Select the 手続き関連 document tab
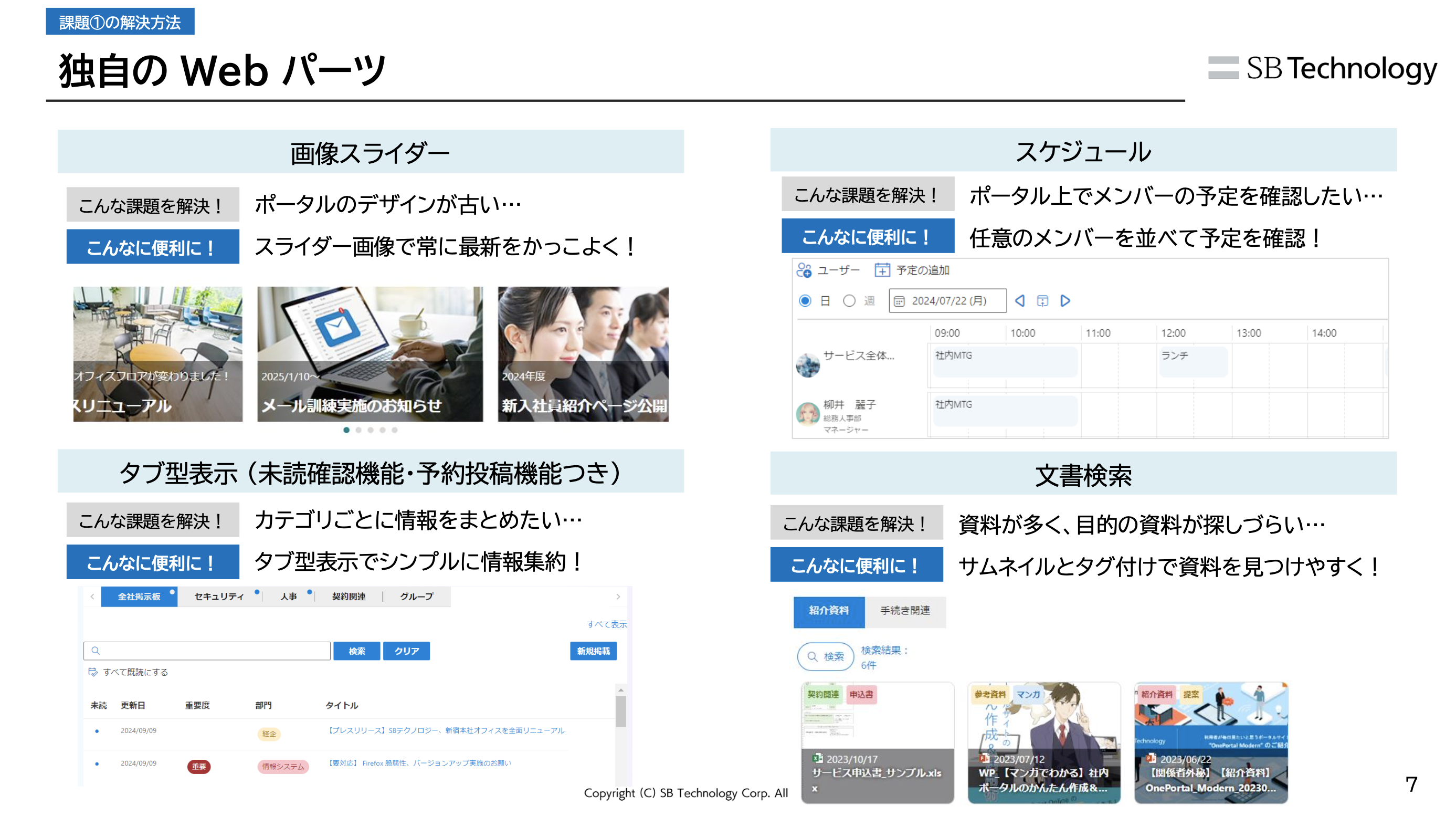 [x=905, y=611]
